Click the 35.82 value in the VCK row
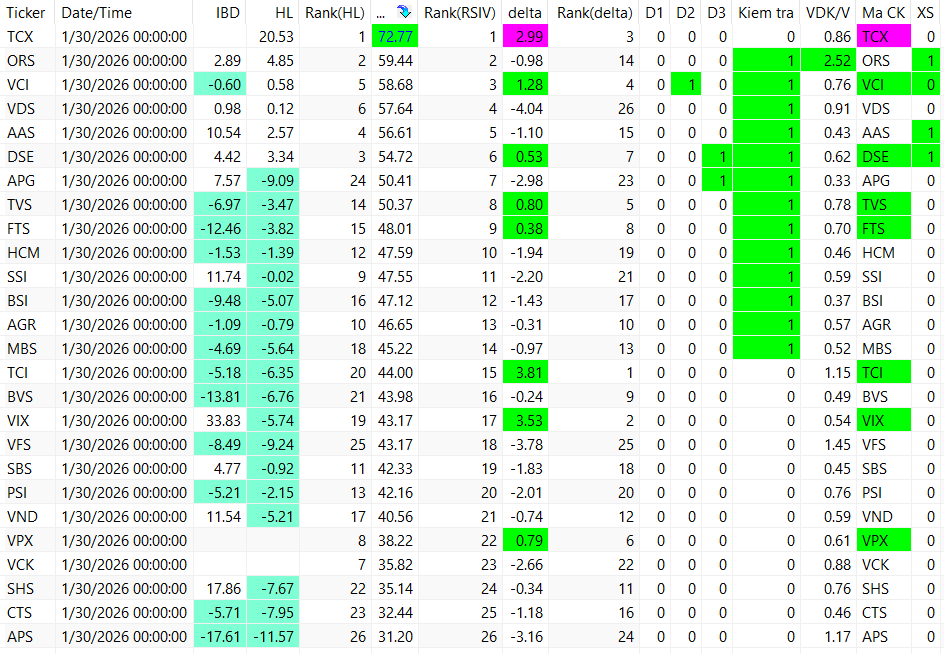 [395, 565]
